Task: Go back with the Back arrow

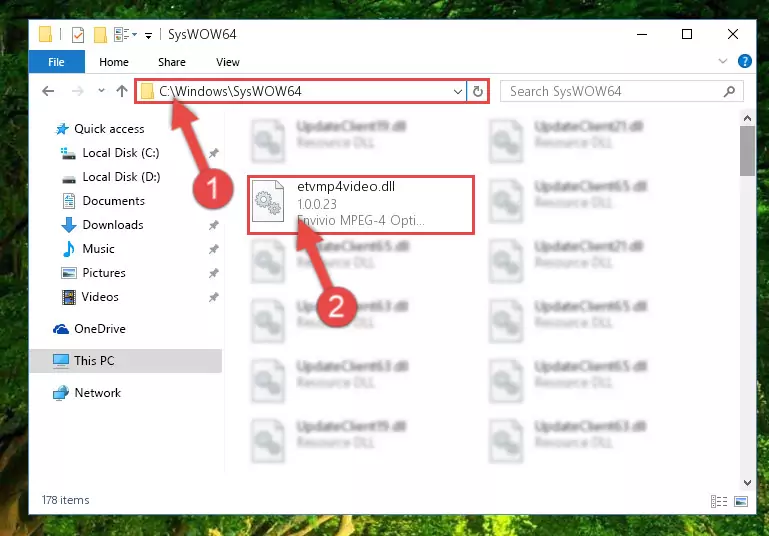Action: tap(48, 91)
